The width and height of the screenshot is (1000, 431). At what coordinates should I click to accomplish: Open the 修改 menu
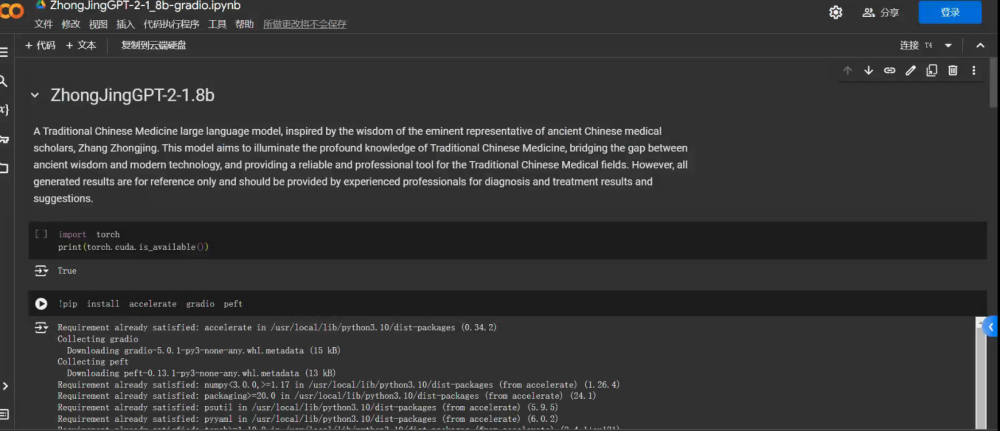click(71, 24)
